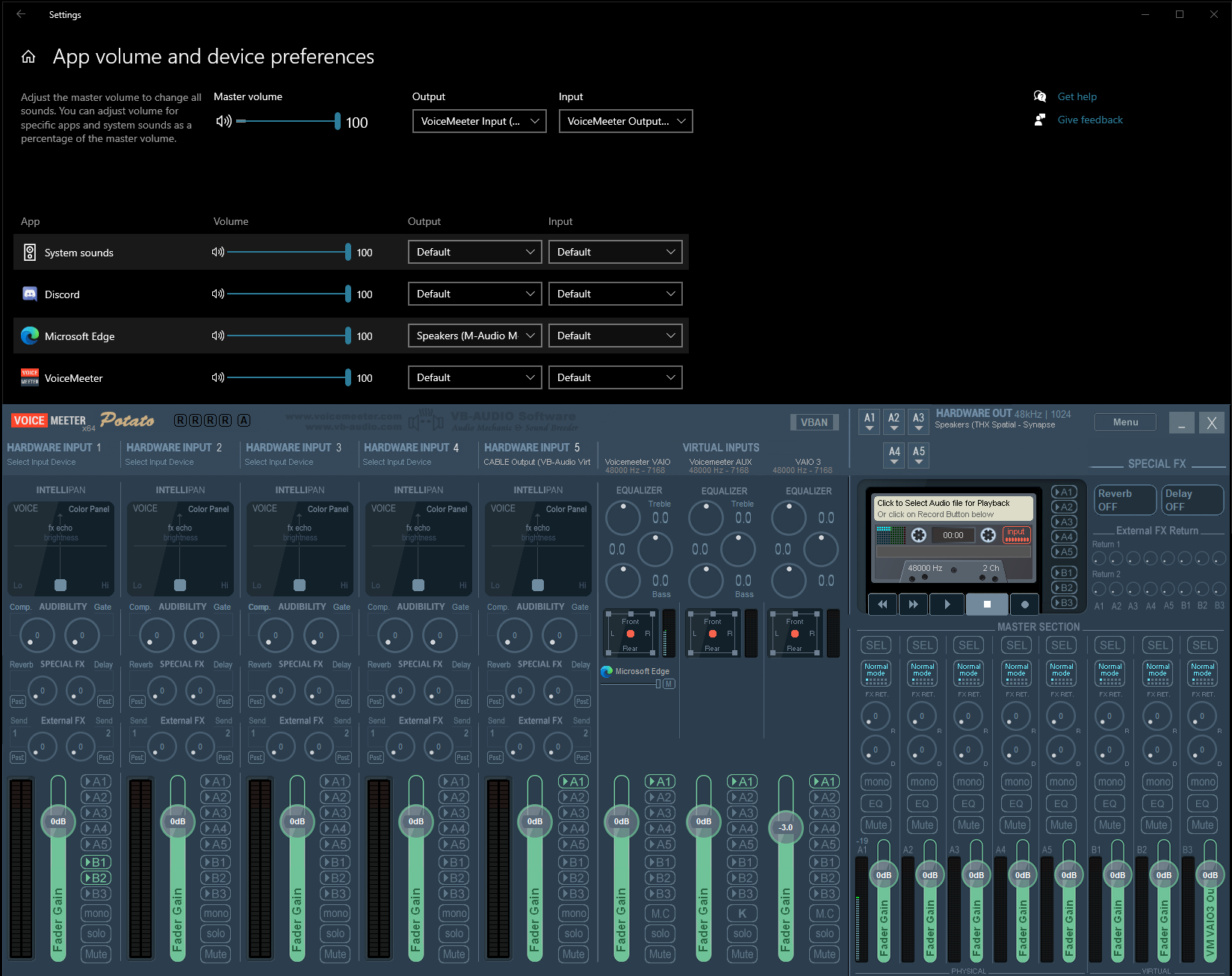
Task: Open VoiceMeeter app Output dropdown
Action: pos(474,377)
